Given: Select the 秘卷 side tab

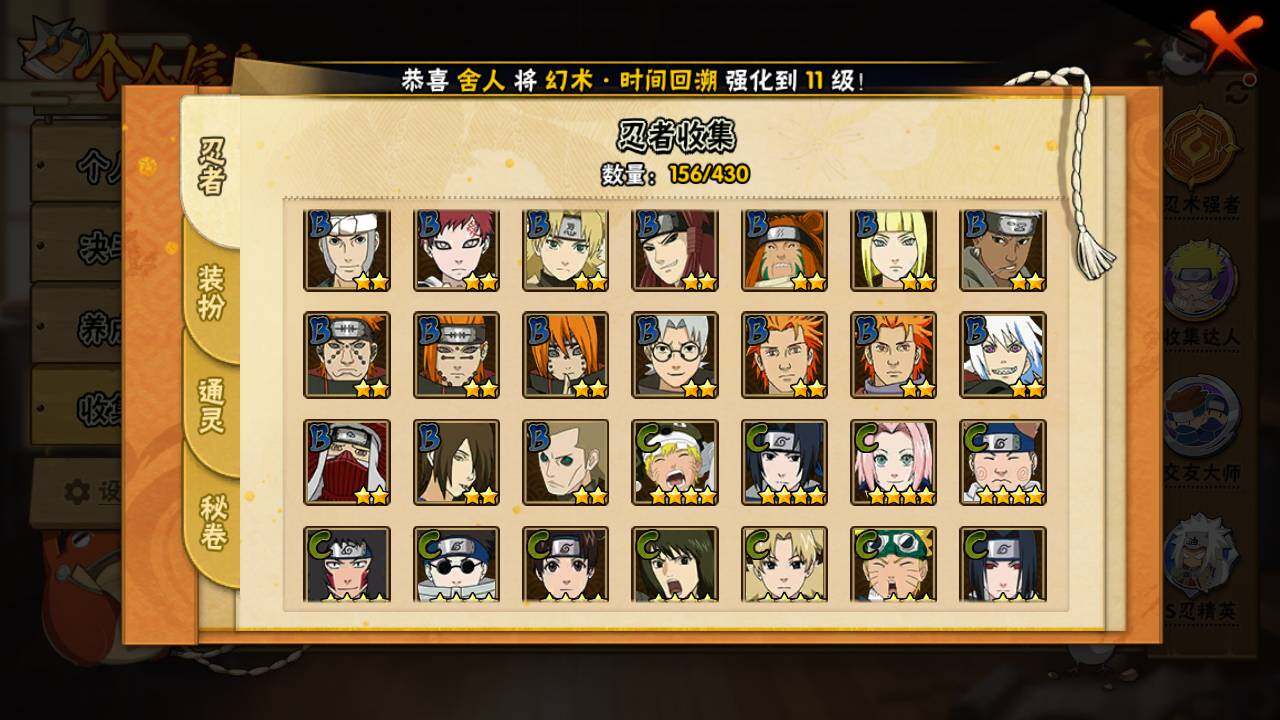Looking at the screenshot, I should tap(213, 522).
